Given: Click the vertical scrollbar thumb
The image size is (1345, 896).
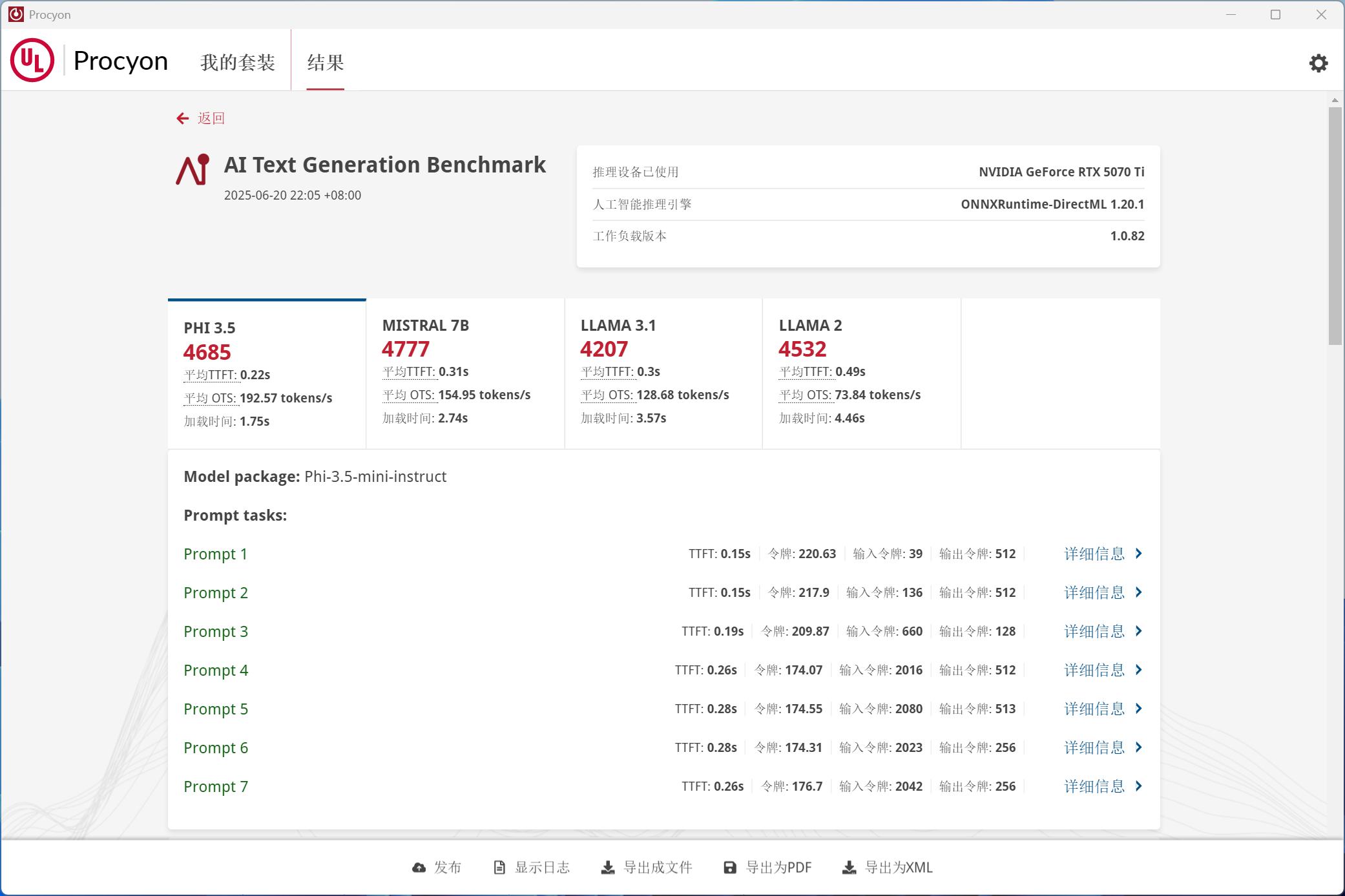Looking at the screenshot, I should (x=1335, y=226).
